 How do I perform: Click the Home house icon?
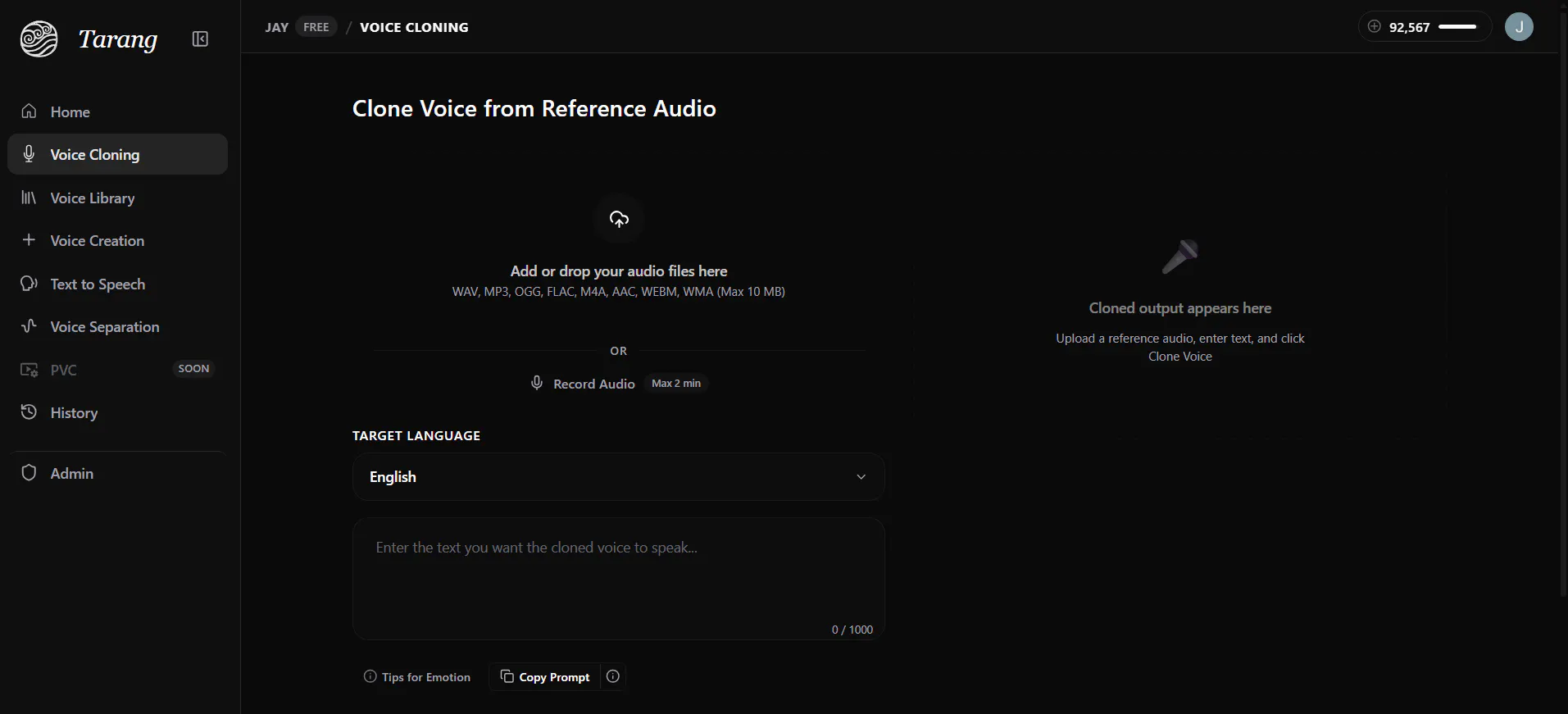29,111
